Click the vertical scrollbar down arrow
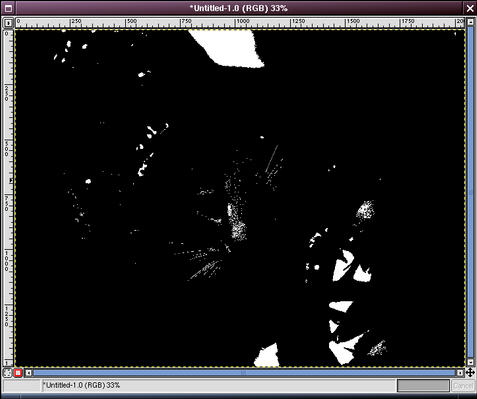The image size is (477, 399). pos(470,362)
